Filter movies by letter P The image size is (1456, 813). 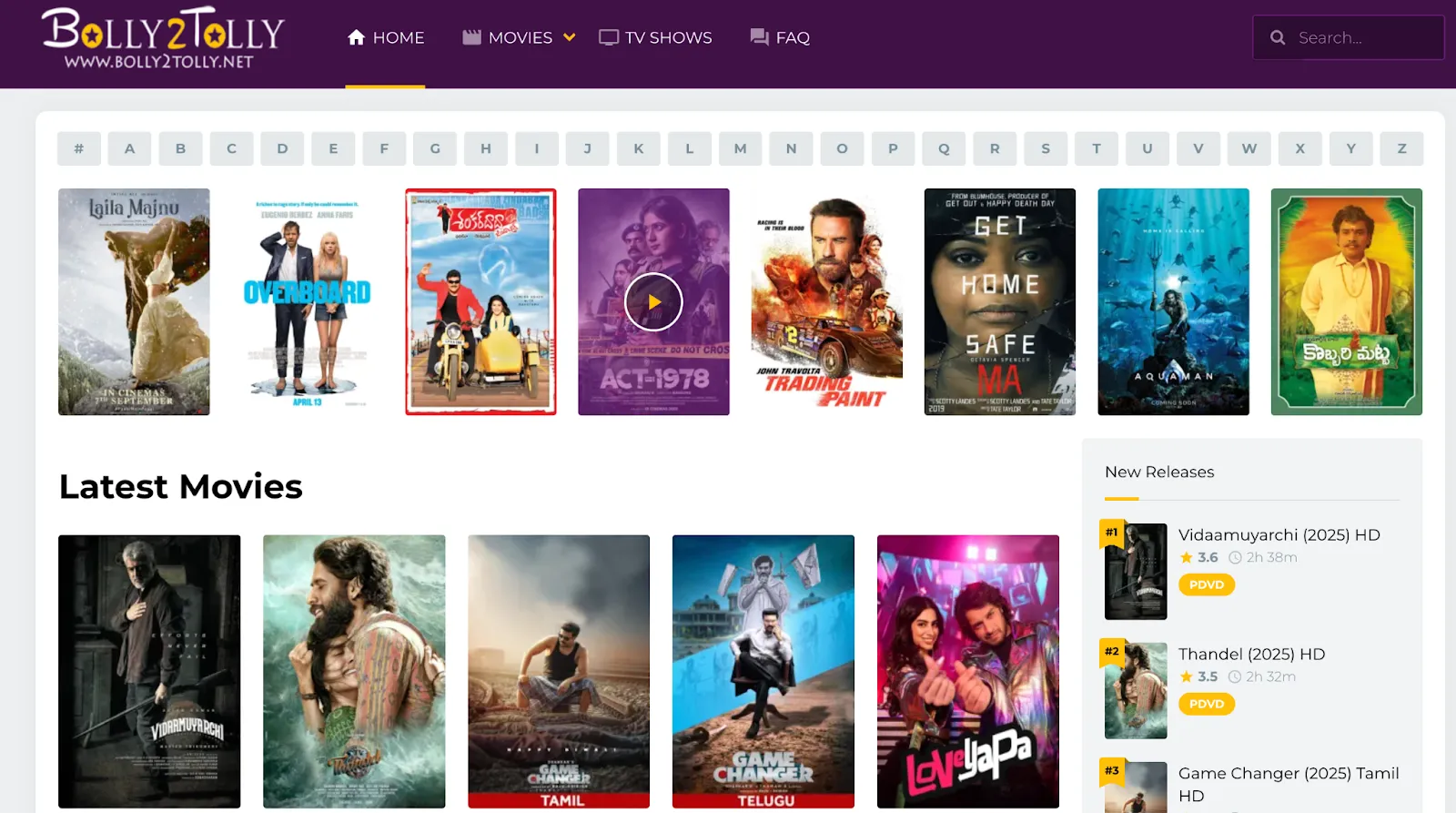pos(893,148)
